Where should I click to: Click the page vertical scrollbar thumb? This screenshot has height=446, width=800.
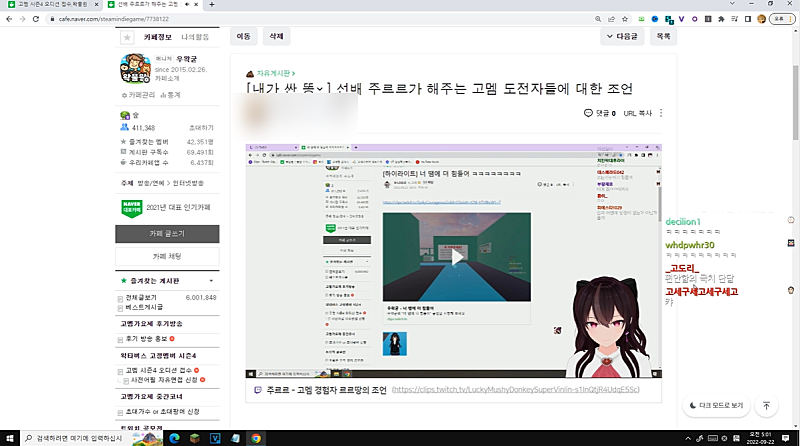click(x=795, y=102)
